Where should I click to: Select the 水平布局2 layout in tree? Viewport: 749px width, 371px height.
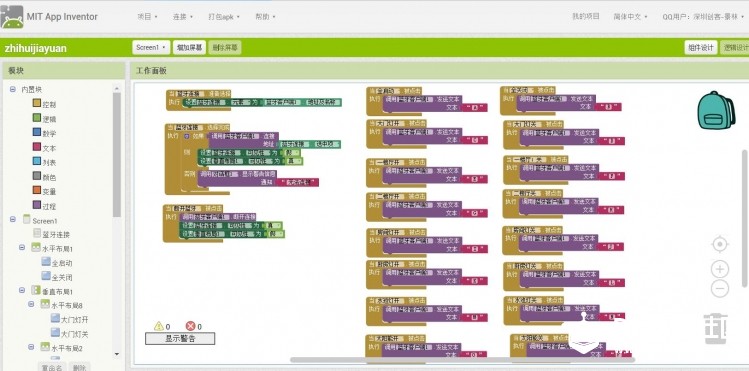[61, 348]
